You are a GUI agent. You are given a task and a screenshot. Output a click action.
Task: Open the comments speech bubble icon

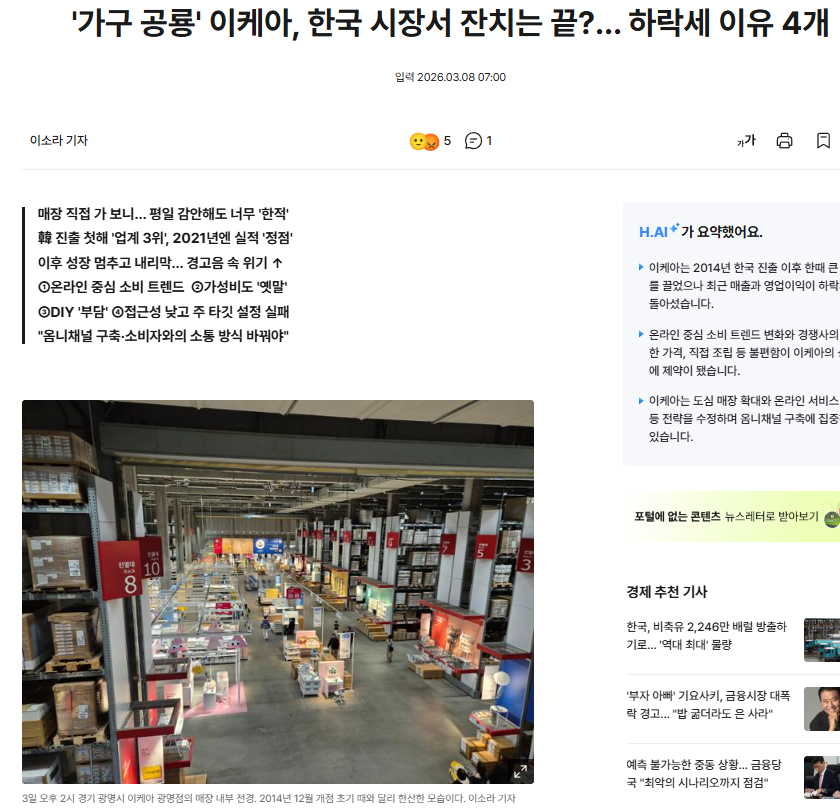tap(473, 141)
